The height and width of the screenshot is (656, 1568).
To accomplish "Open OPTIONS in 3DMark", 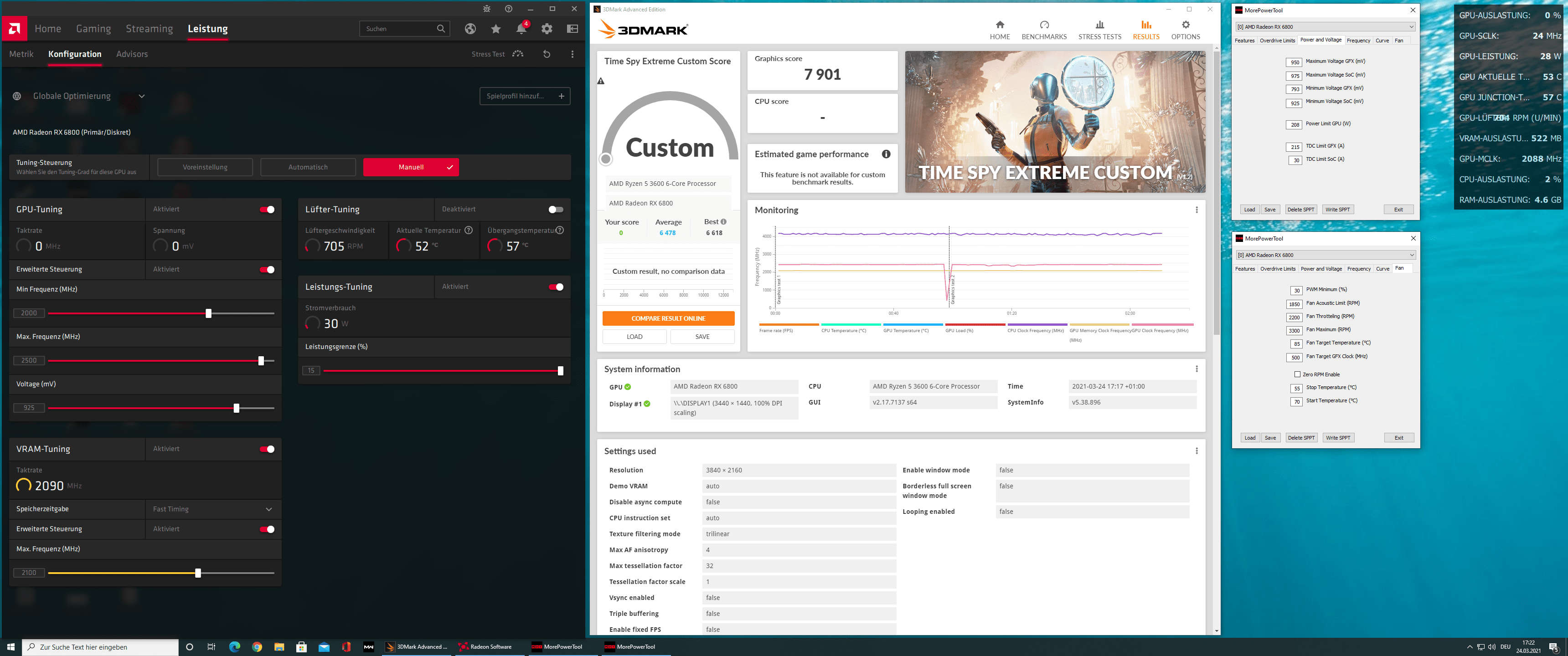I will 1185,31.
